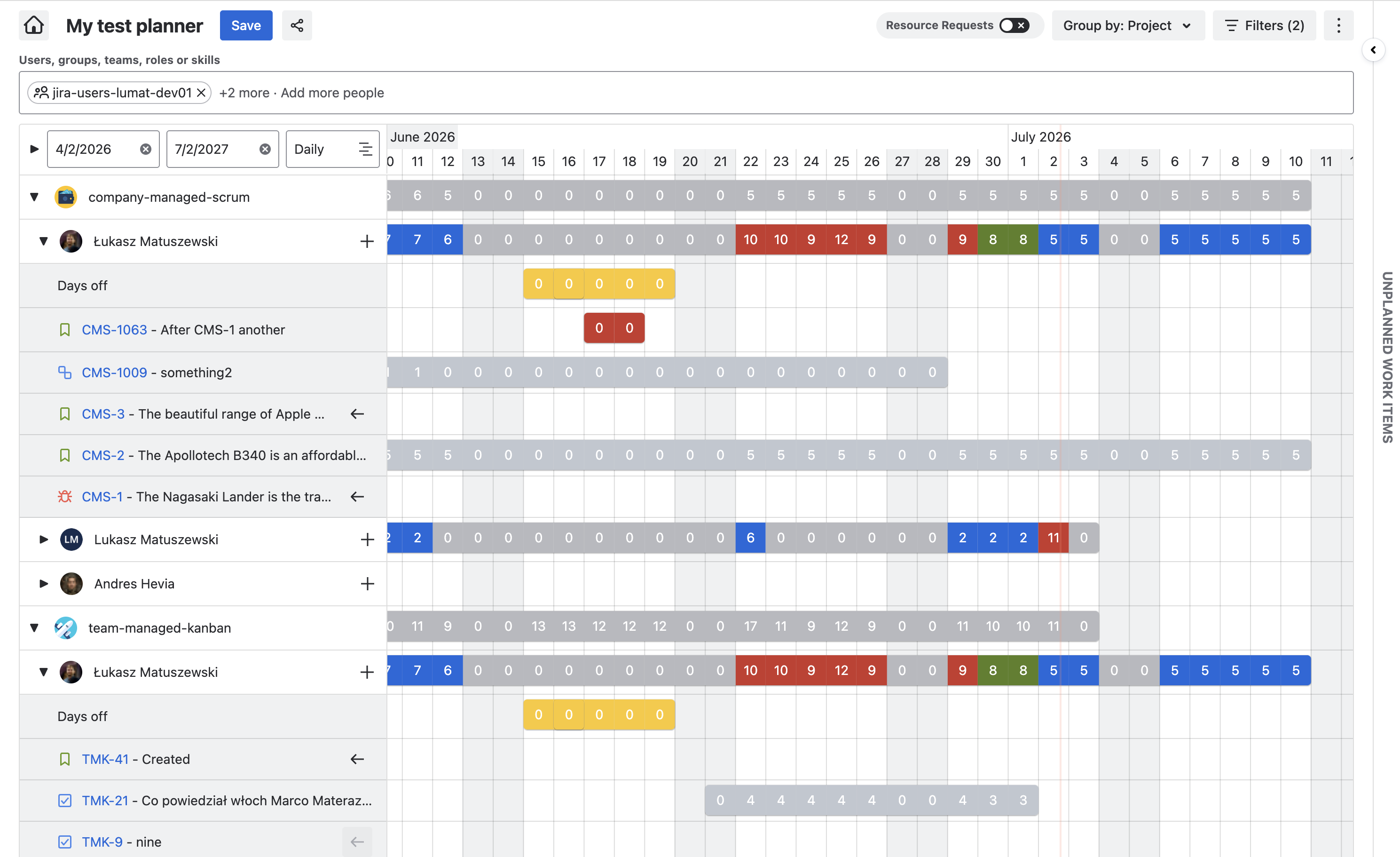Screen dimensions: 1400x857
Task: Jump to TMK-9 bar with arrow icon
Action: pyautogui.click(x=357, y=841)
